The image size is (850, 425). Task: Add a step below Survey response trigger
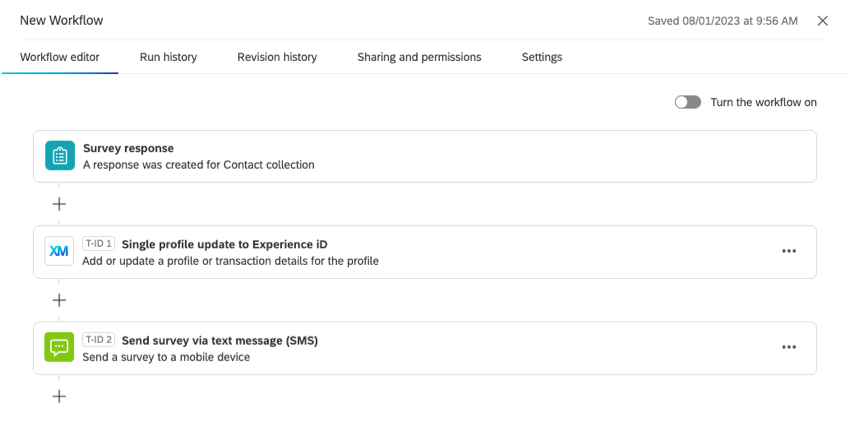click(59, 204)
